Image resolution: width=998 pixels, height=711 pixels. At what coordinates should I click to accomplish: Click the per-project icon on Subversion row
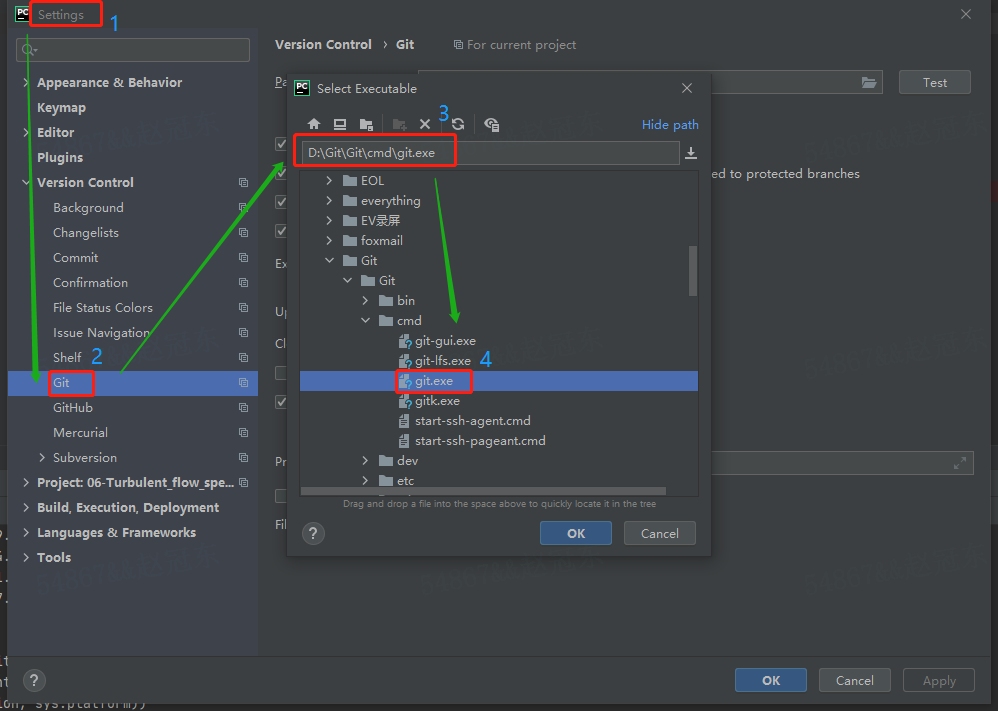(243, 458)
